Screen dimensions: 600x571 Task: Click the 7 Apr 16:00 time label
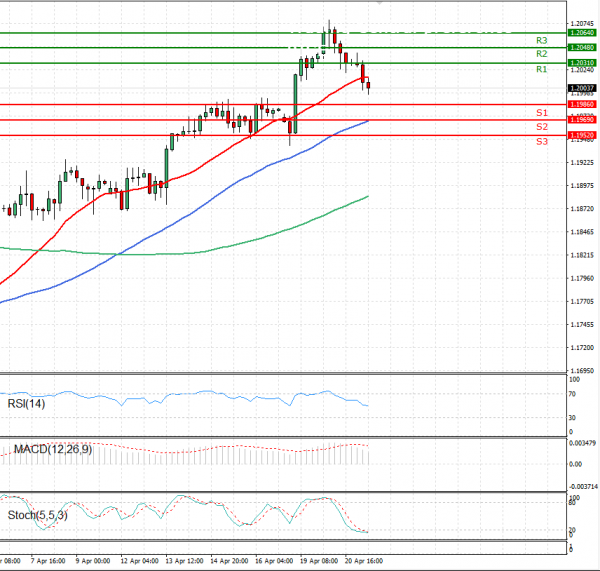(48, 561)
